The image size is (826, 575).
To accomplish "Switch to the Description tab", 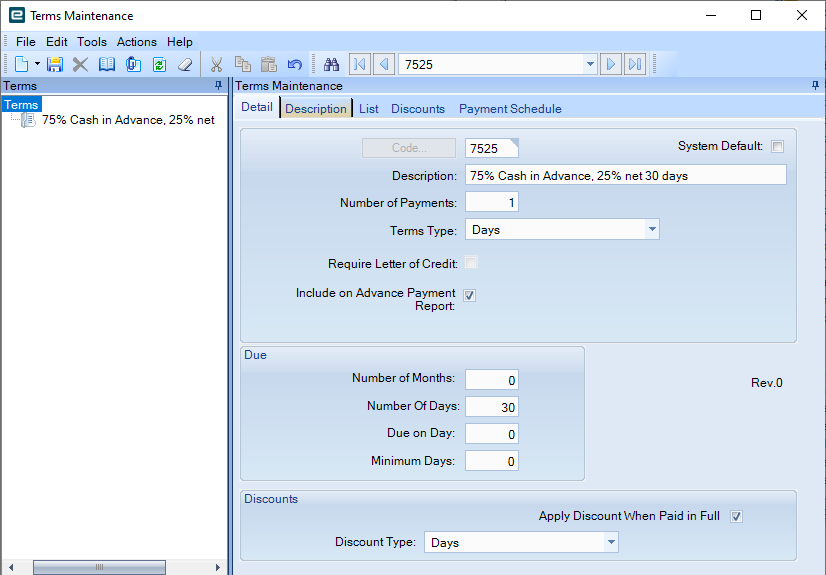I will point(316,108).
